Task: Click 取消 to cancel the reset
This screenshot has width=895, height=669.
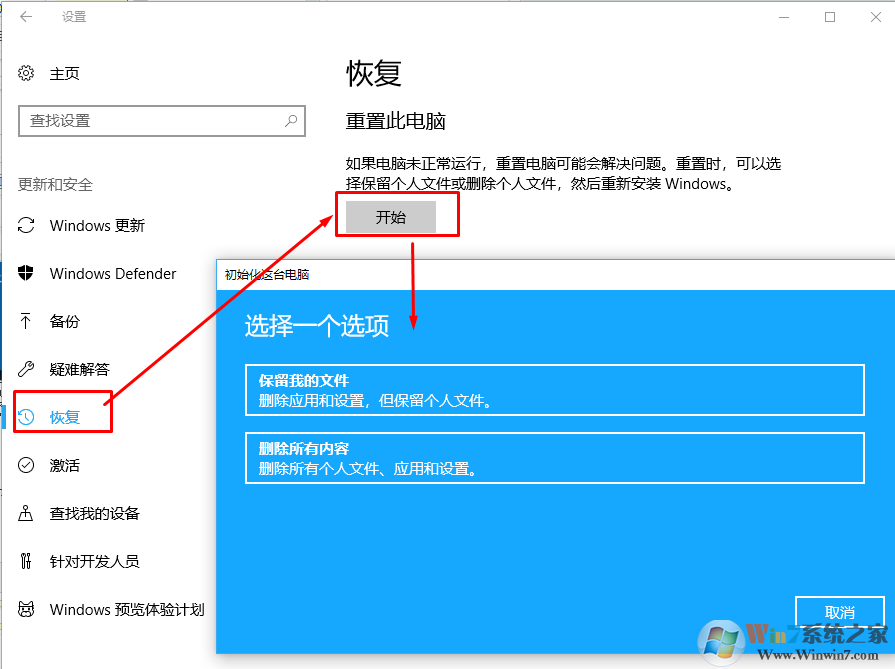Action: 840,611
